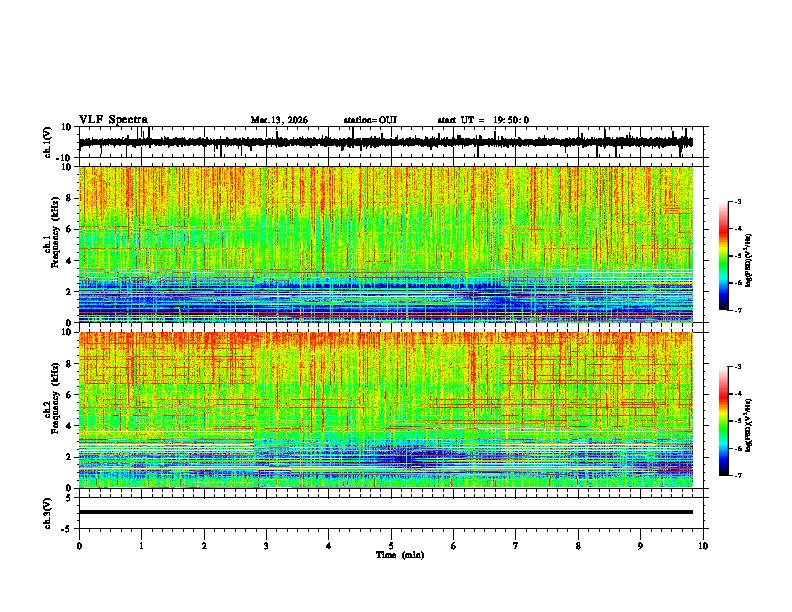792x612 pixels.
Task: Click the "Time (min)" x-axis label
Action: click(400, 555)
